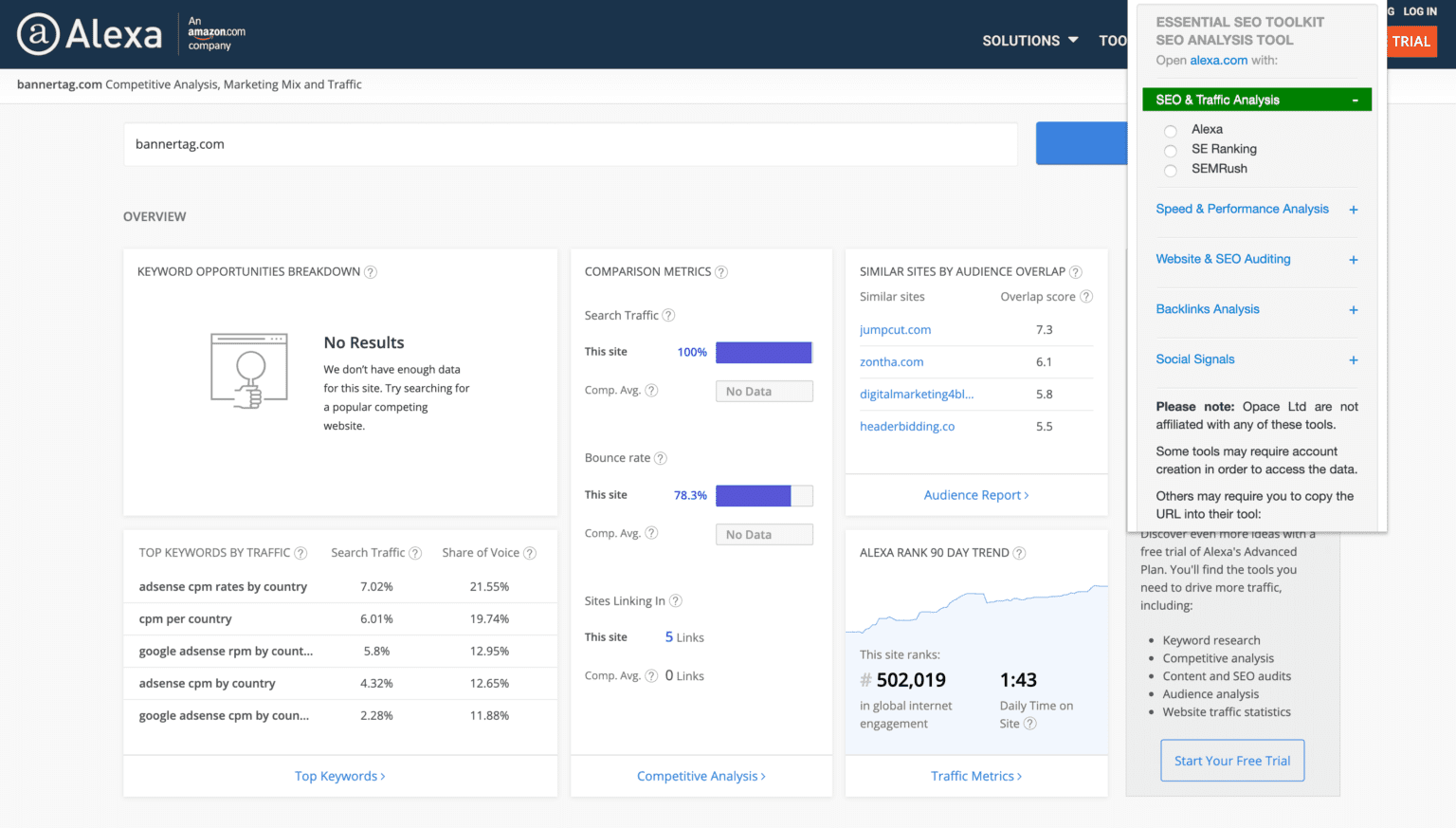Viewport: 1456px width, 828px height.
Task: Select the Alexa radio option
Action: click(1171, 131)
